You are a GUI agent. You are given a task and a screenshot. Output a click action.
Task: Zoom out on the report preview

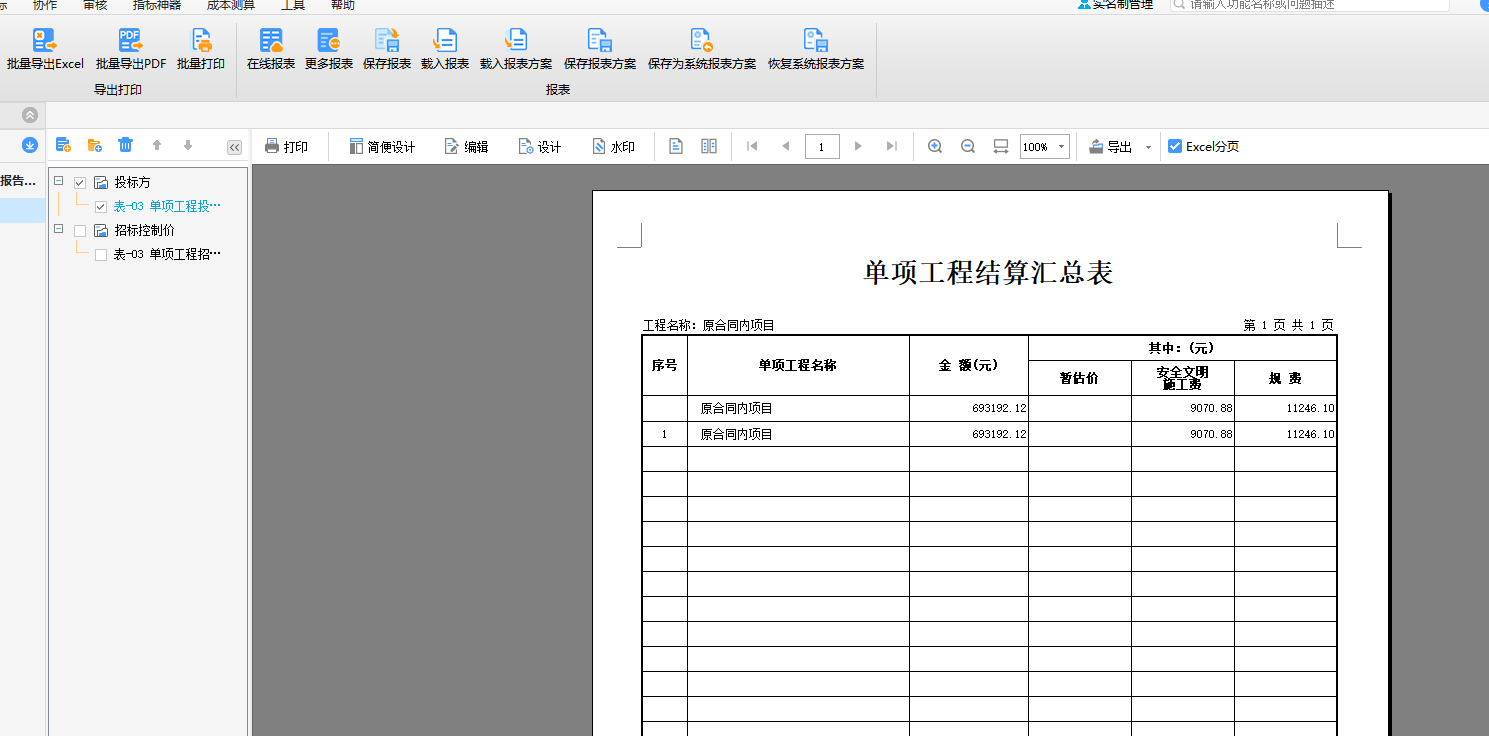pyautogui.click(x=968, y=146)
